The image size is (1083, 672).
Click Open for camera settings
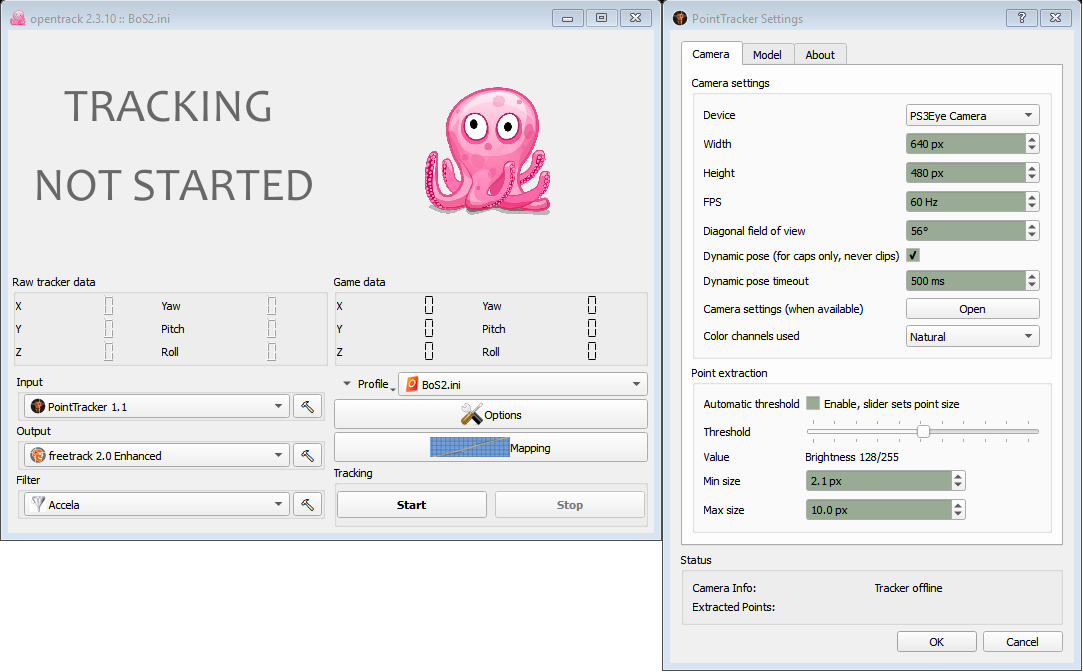[972, 309]
